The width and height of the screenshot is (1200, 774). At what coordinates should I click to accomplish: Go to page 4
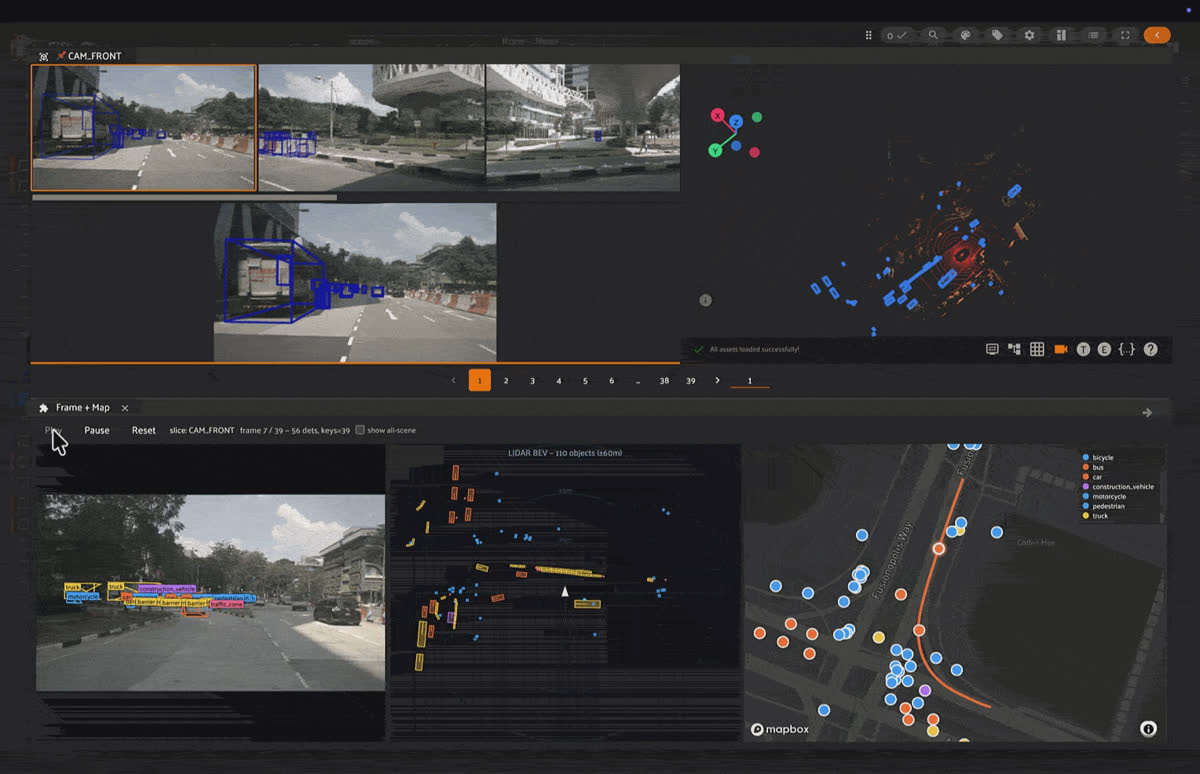[559, 380]
